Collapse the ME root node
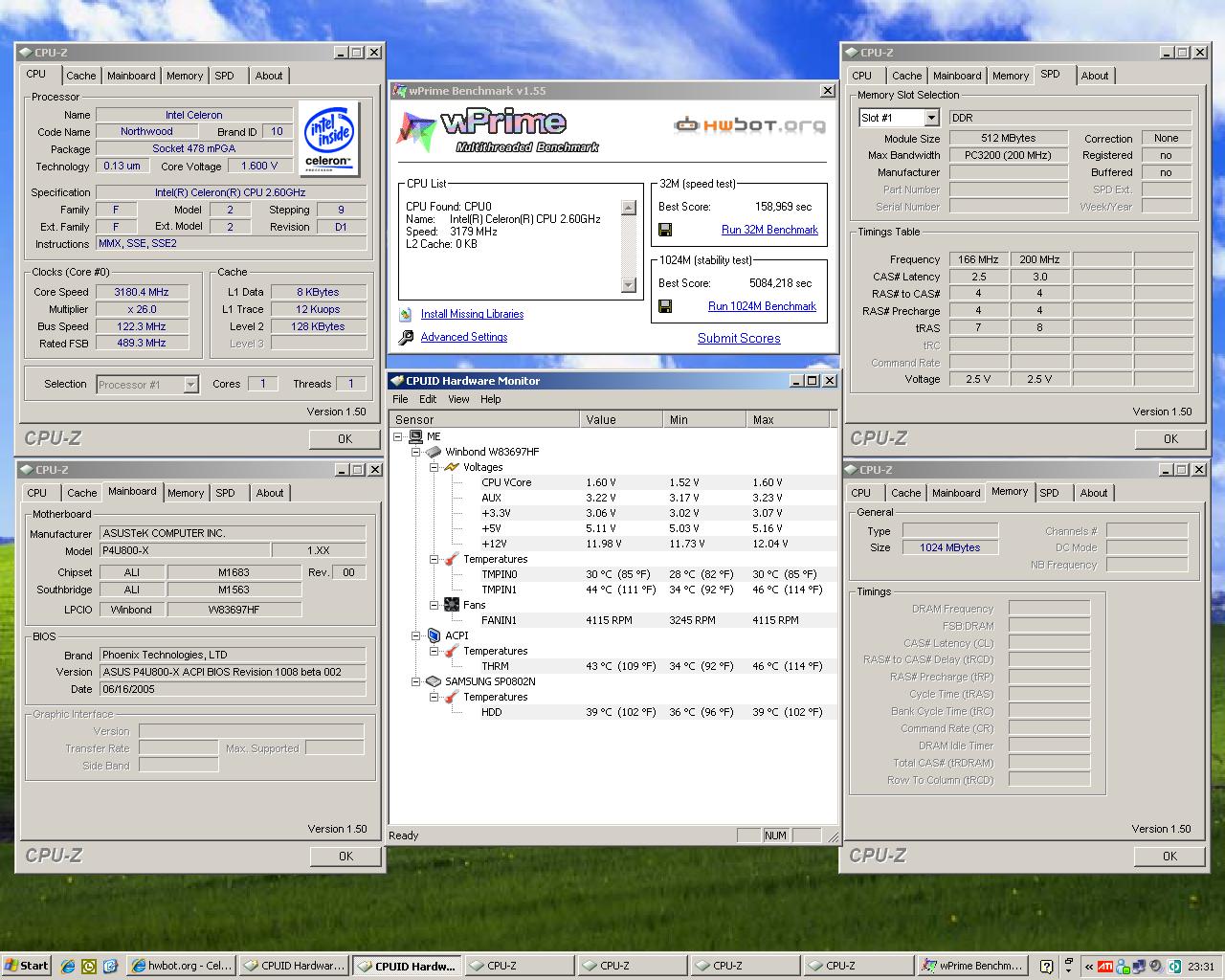1225x980 pixels. [x=398, y=436]
